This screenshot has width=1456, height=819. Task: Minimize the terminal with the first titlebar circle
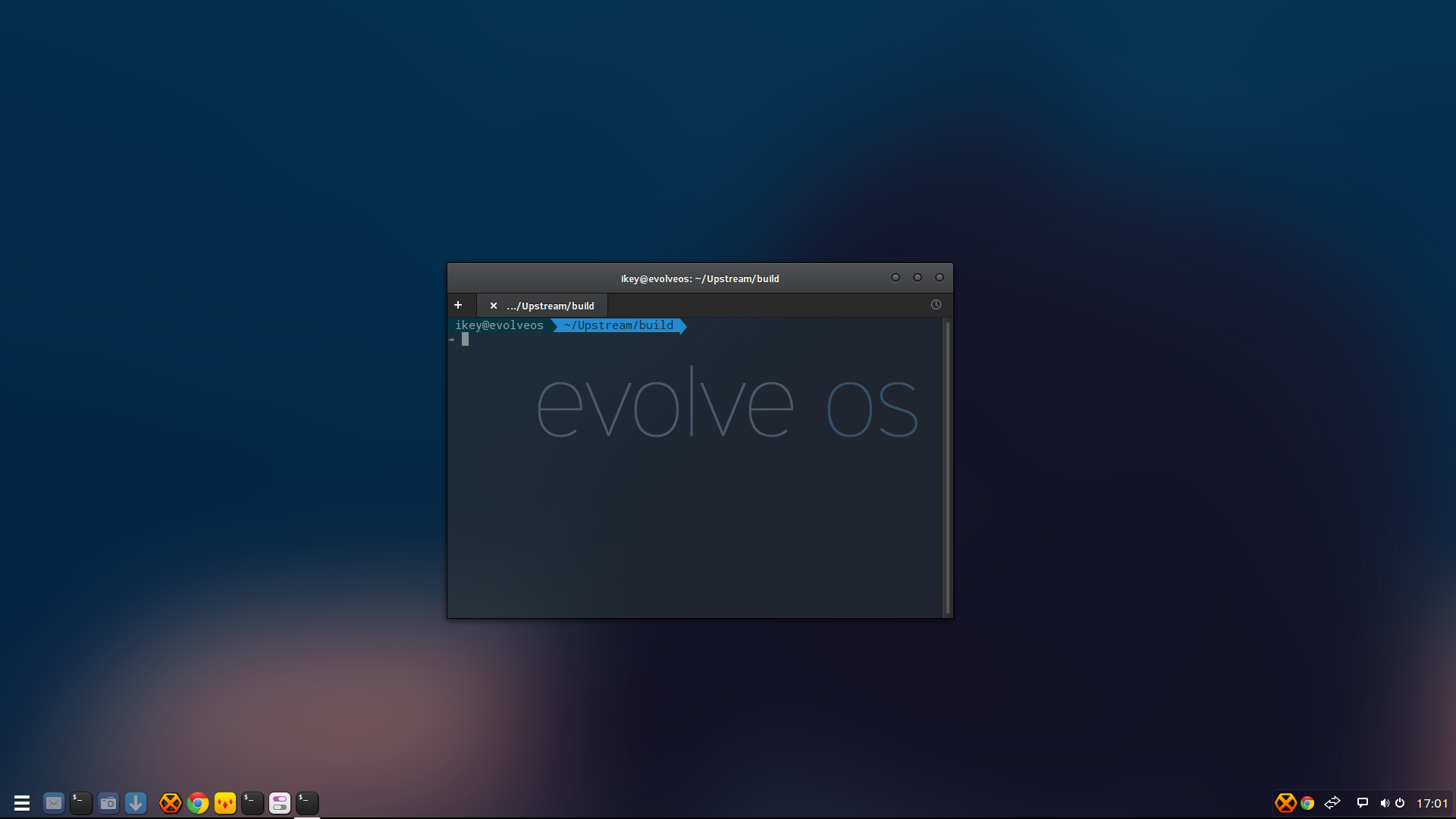896,278
